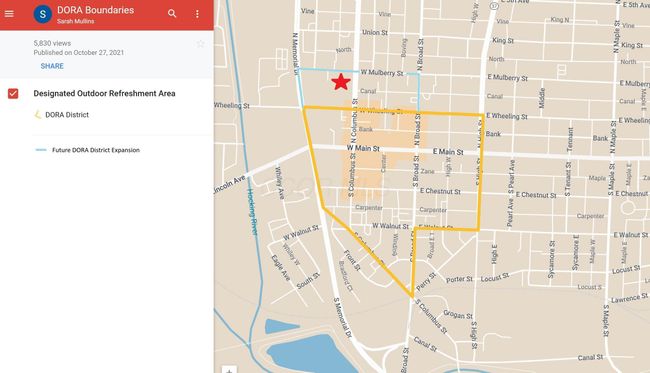Click the zoom in plus button
The height and width of the screenshot is (373, 650).
tap(229, 370)
